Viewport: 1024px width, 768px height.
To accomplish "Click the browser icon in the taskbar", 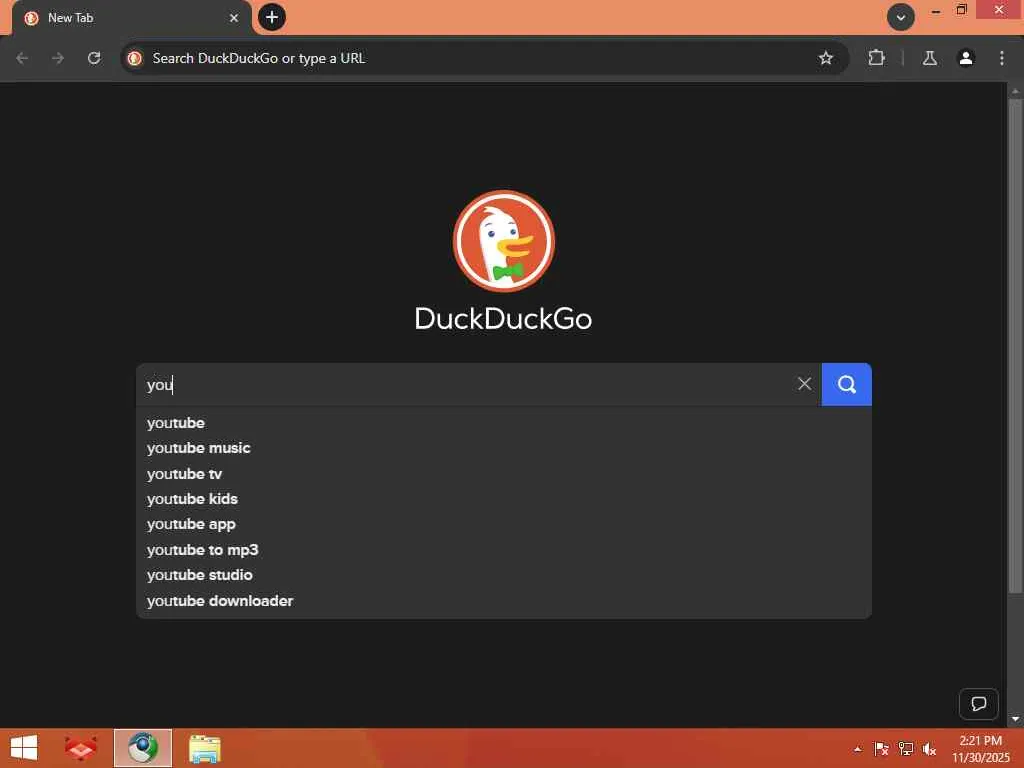I will click(x=142, y=748).
